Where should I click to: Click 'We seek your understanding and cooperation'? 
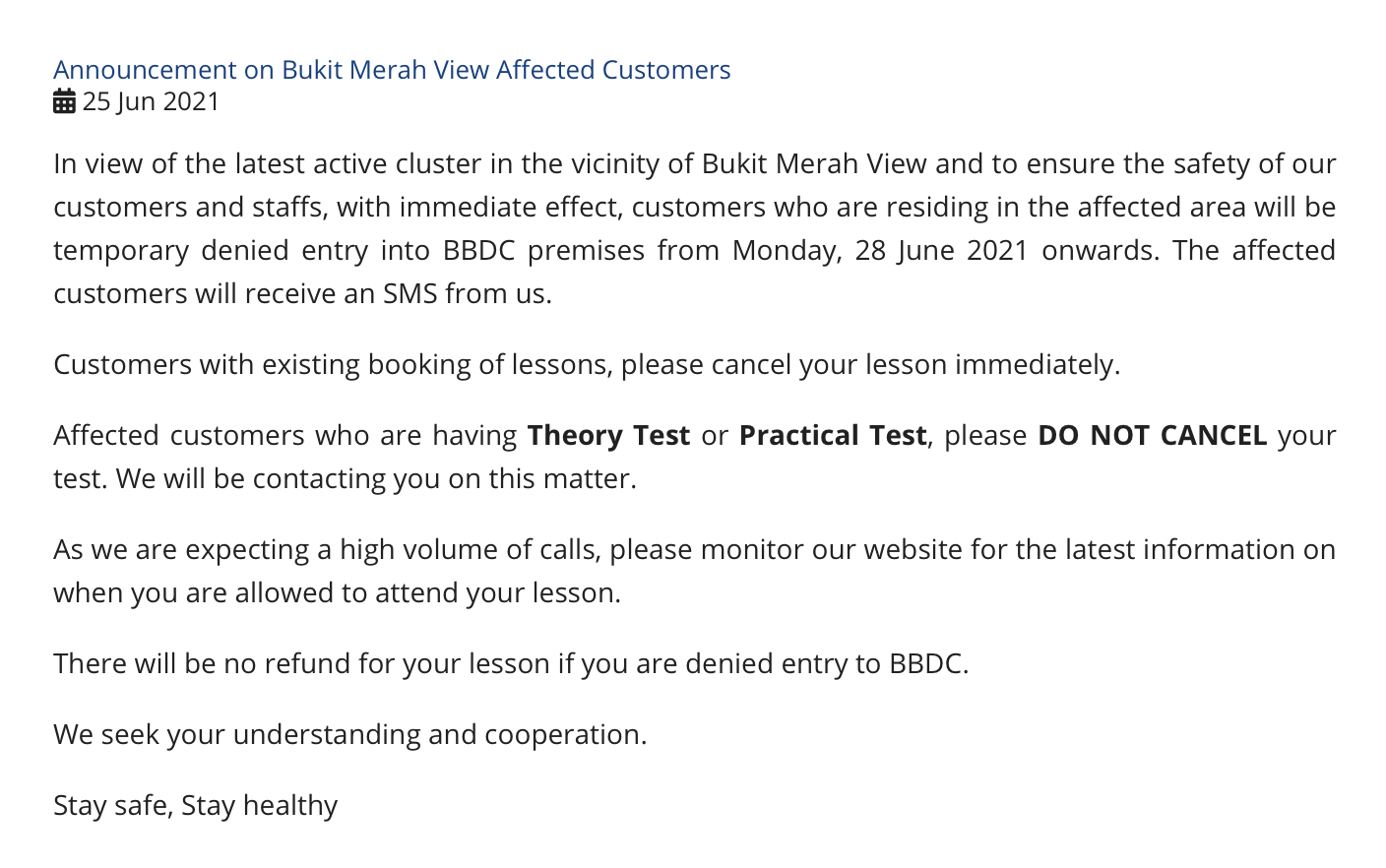(349, 734)
